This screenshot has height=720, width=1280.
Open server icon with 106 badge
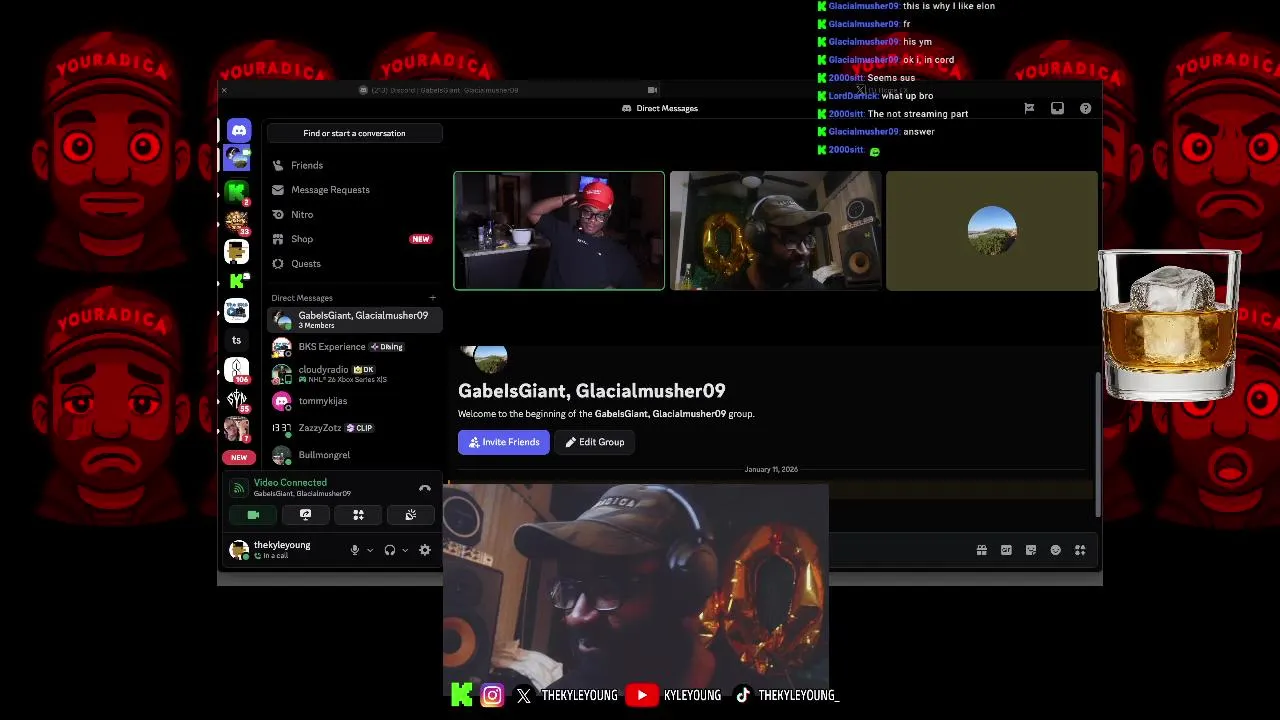(237, 370)
